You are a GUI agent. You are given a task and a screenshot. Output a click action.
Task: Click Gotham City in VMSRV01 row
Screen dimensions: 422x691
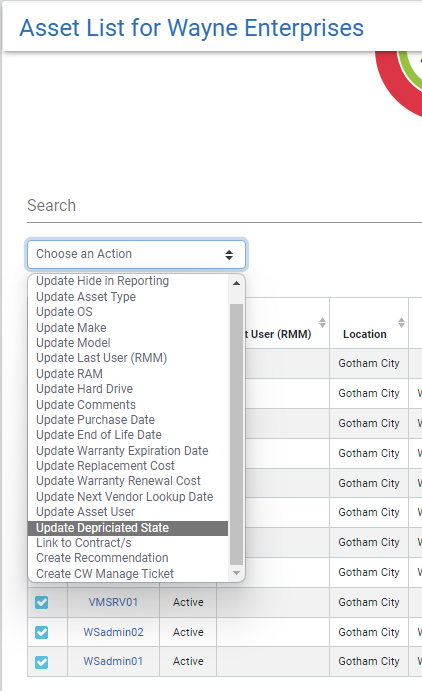pyautogui.click(x=369, y=602)
